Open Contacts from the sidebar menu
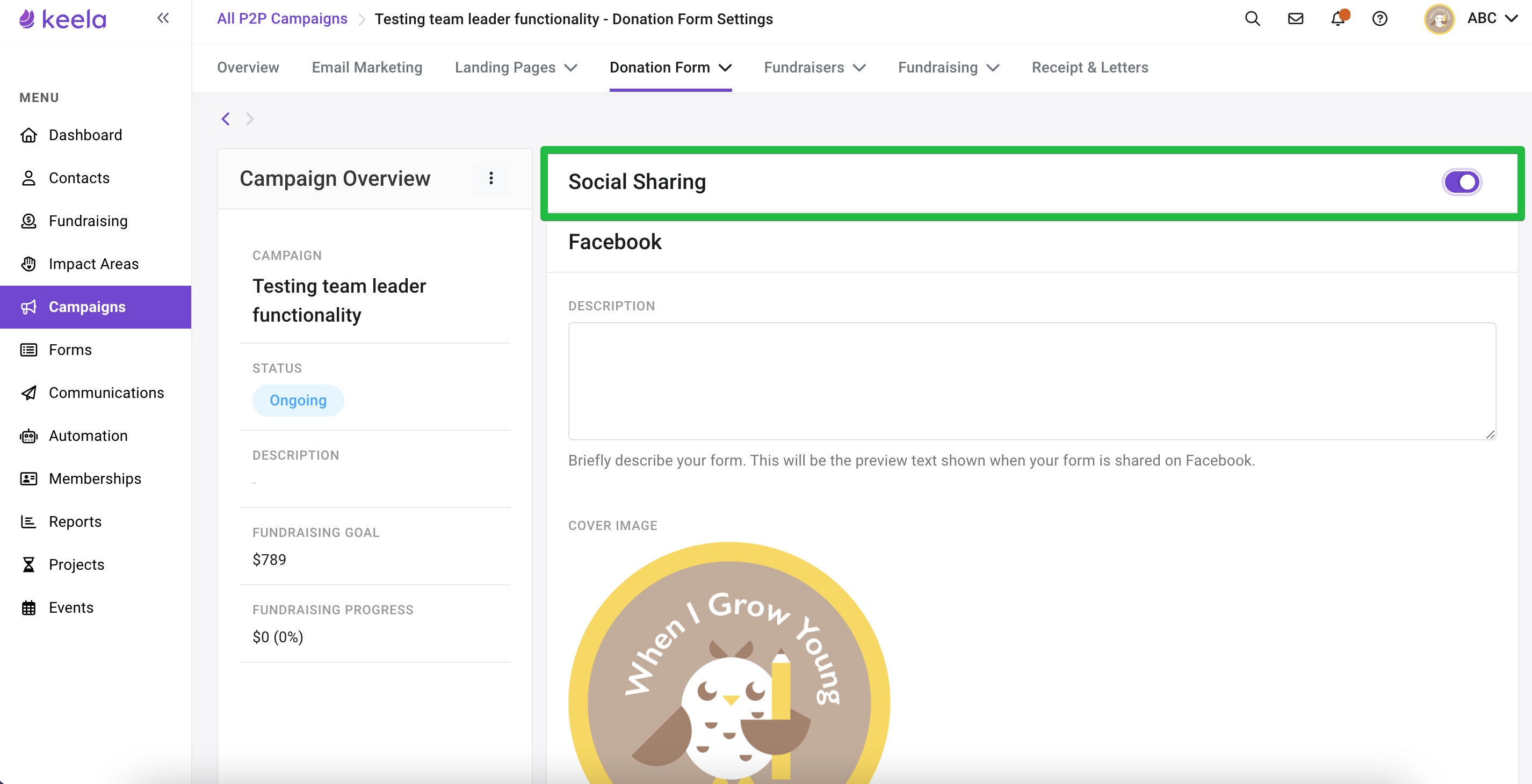This screenshot has width=1532, height=784. coord(96,178)
